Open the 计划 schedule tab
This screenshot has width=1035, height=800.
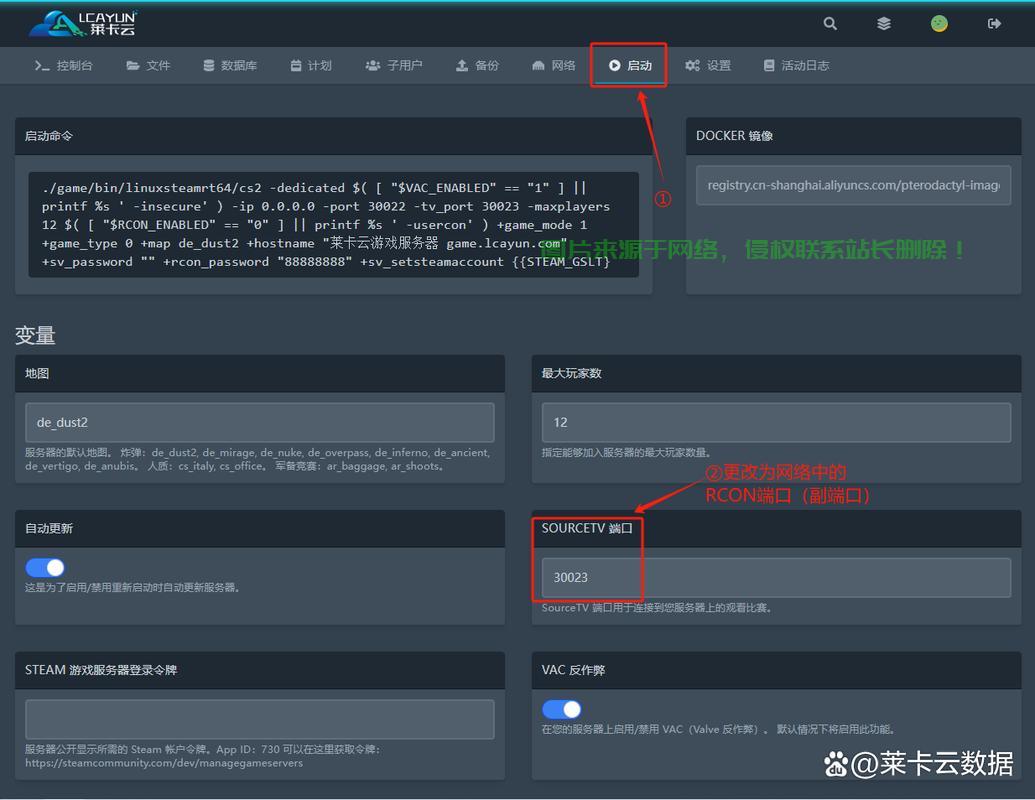[311, 65]
